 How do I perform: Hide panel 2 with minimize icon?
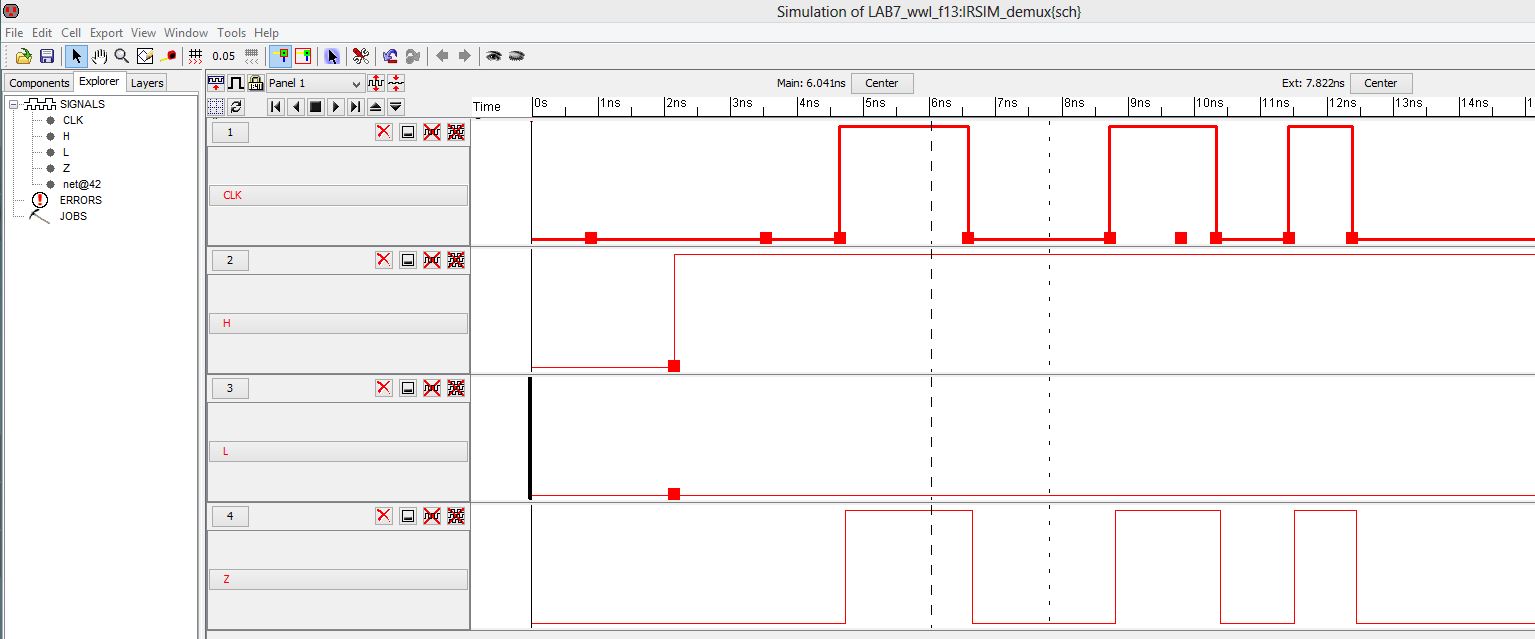(x=408, y=260)
